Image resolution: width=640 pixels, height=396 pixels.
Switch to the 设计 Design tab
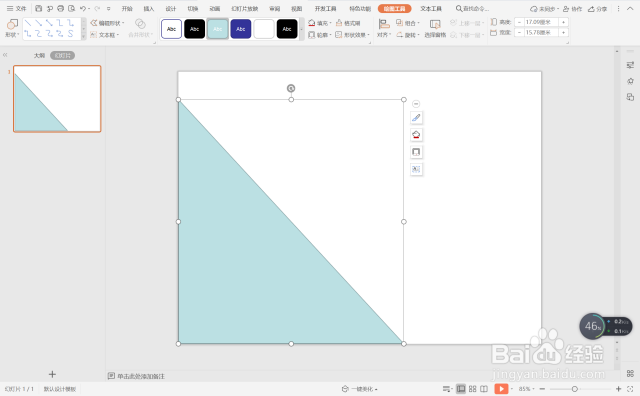[171, 9]
